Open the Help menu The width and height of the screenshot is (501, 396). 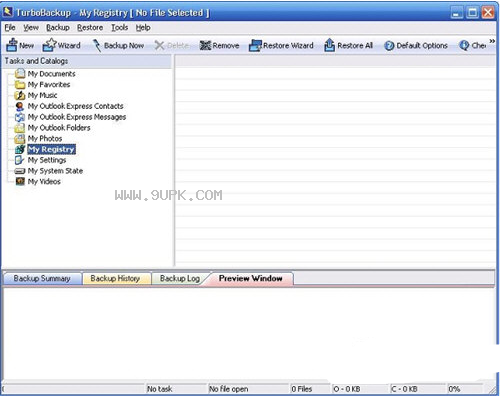143,28
